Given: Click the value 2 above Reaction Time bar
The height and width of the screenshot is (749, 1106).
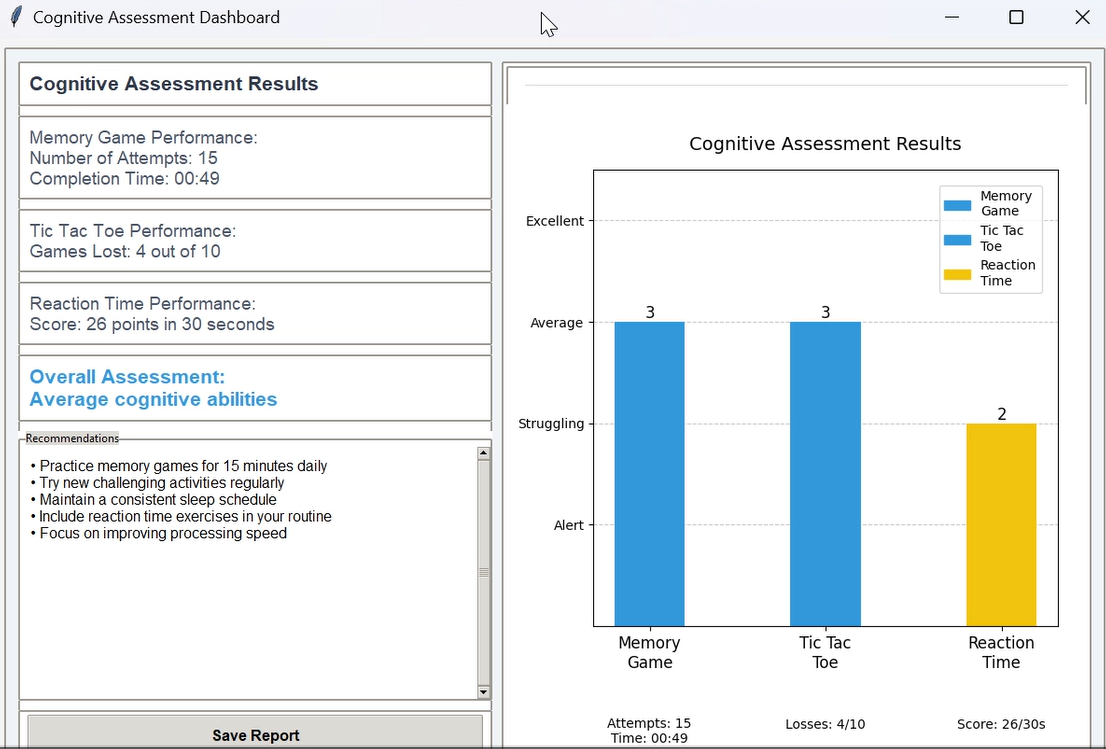Looking at the screenshot, I should coord(1002,414).
